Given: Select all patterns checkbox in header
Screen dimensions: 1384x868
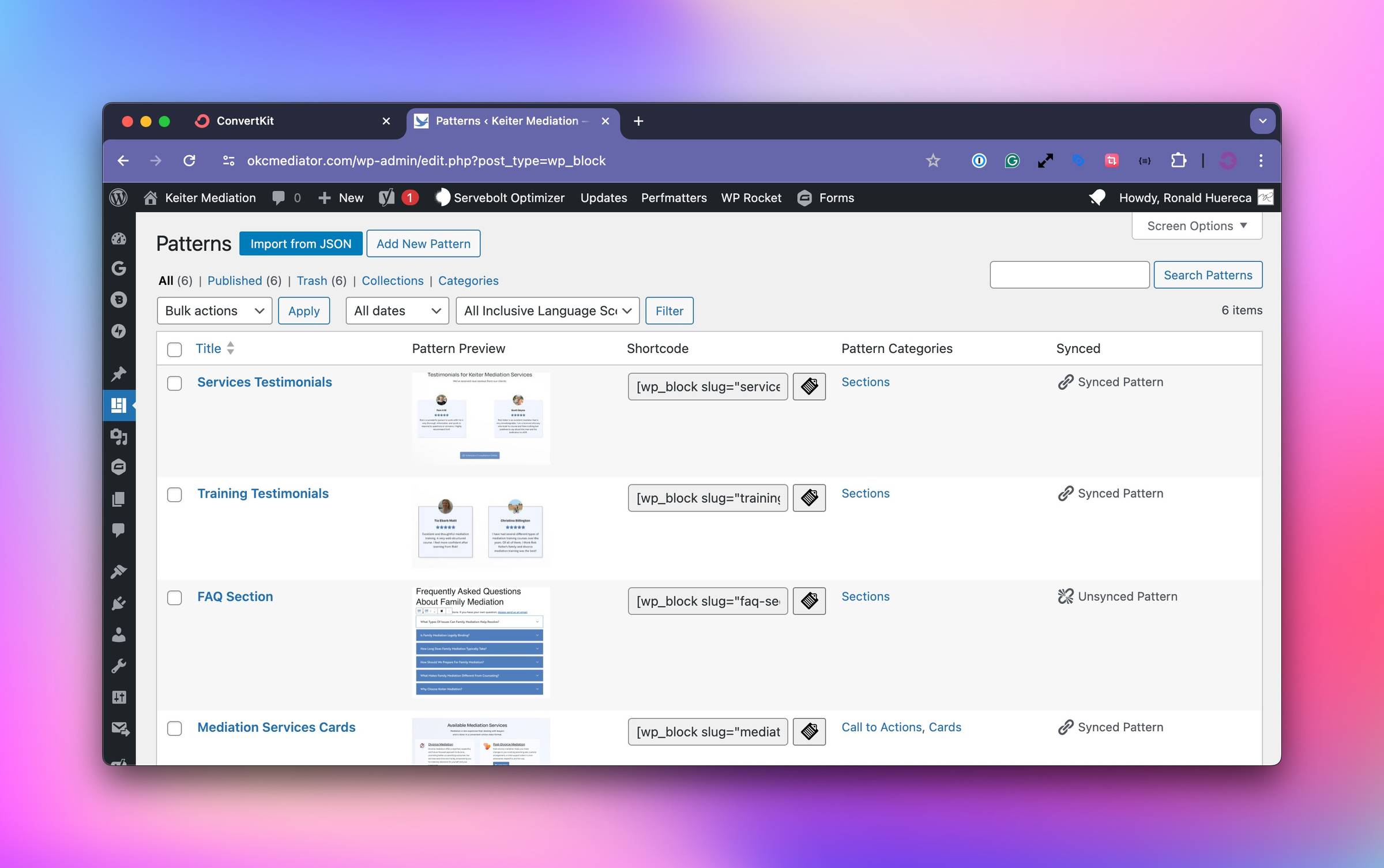Looking at the screenshot, I should pos(174,349).
